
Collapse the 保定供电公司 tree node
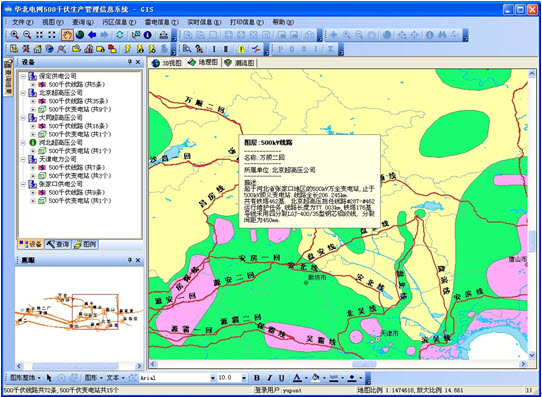click(x=23, y=76)
